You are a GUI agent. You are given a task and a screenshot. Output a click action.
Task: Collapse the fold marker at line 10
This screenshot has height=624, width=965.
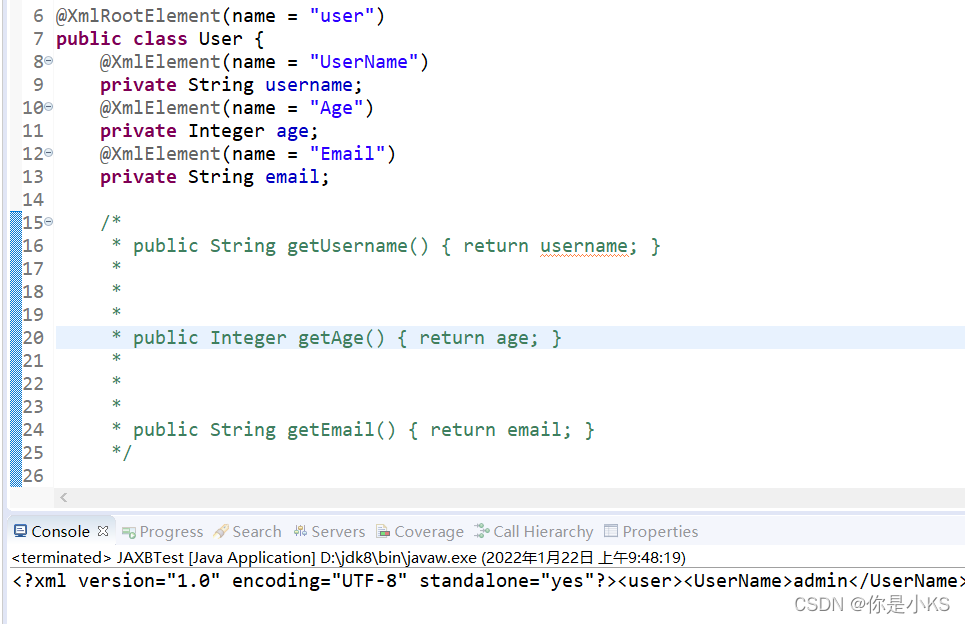(49, 106)
